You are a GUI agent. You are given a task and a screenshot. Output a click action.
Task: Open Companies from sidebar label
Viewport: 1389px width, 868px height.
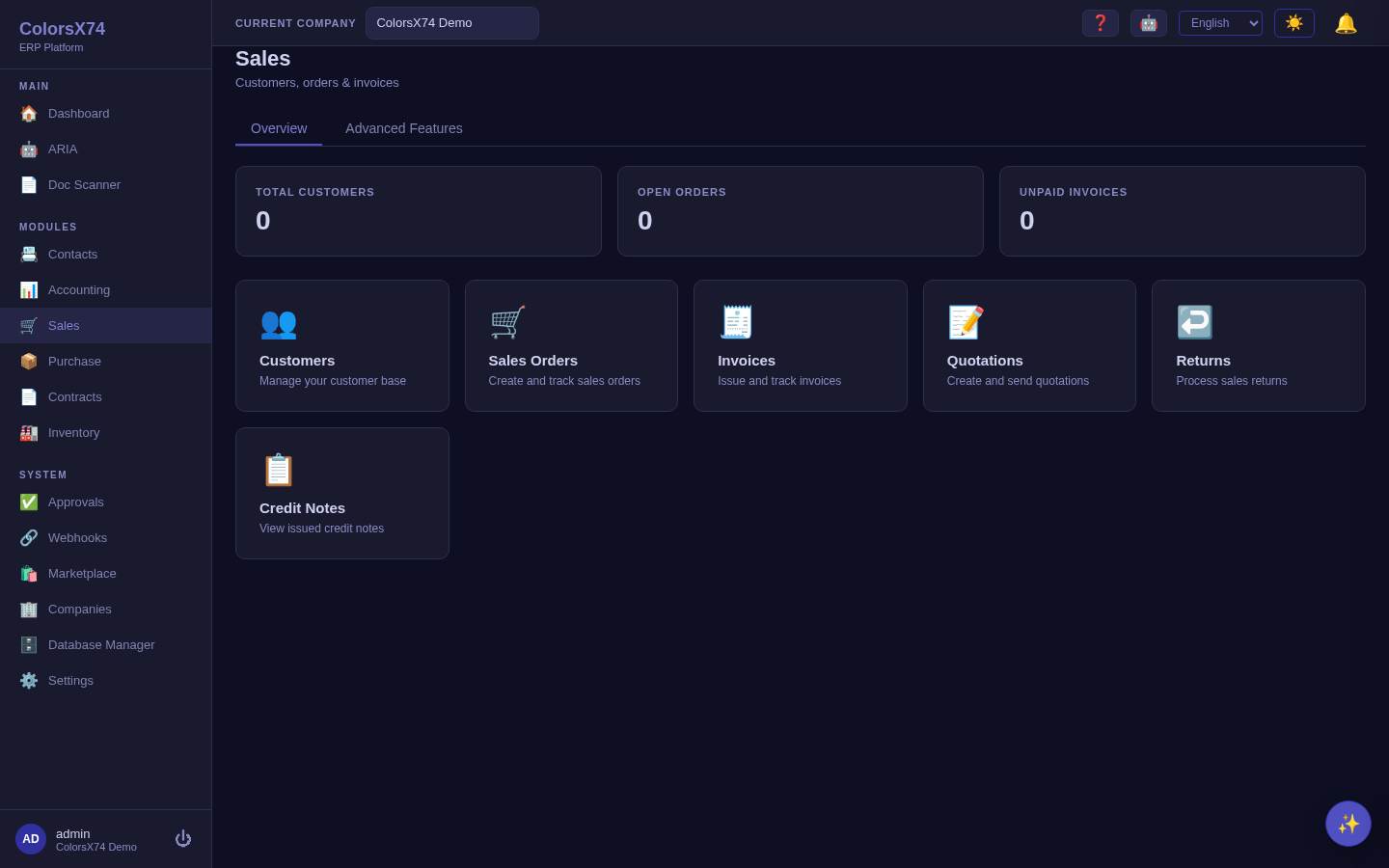(80, 610)
